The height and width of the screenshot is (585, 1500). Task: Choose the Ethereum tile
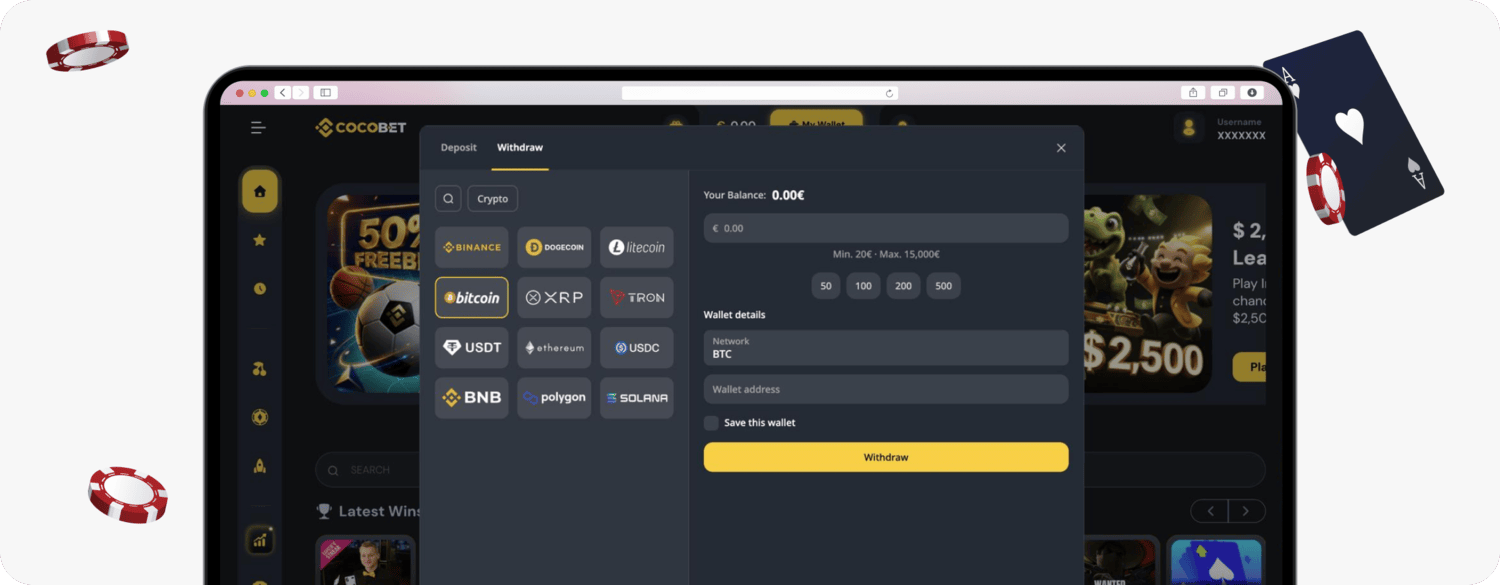click(554, 347)
